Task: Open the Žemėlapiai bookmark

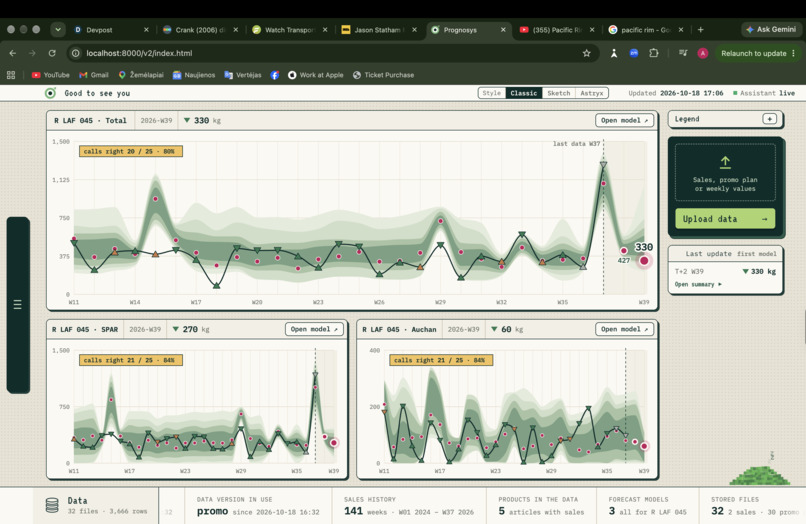Action: tap(141, 75)
